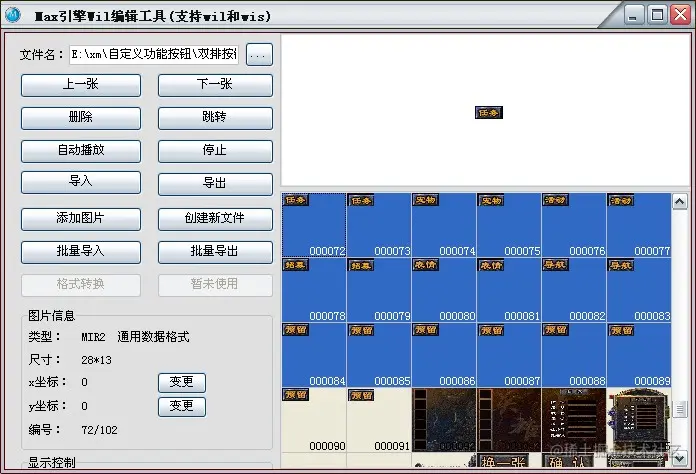Click the 跳转 jump button
Viewport: 696px width, 474px height.
pyautogui.click(x=215, y=118)
